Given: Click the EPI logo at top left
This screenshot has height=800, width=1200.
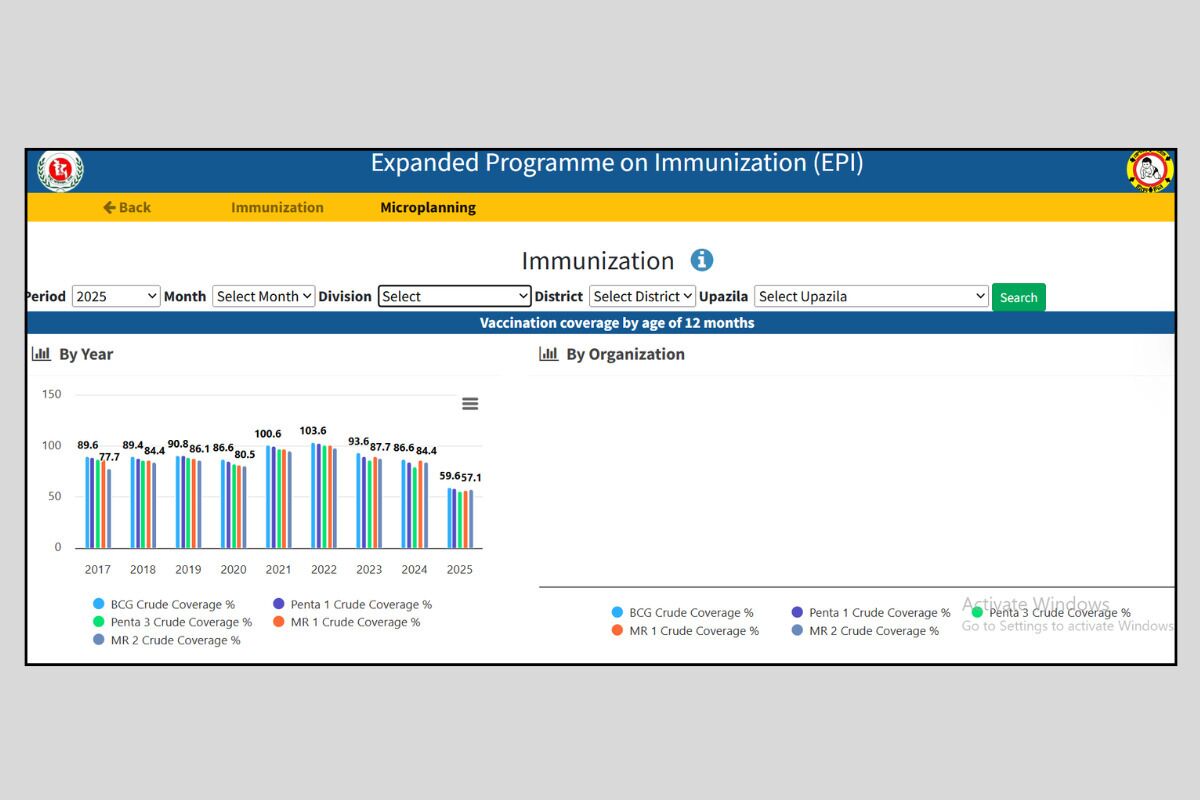Looking at the screenshot, I should pyautogui.click(x=60, y=171).
